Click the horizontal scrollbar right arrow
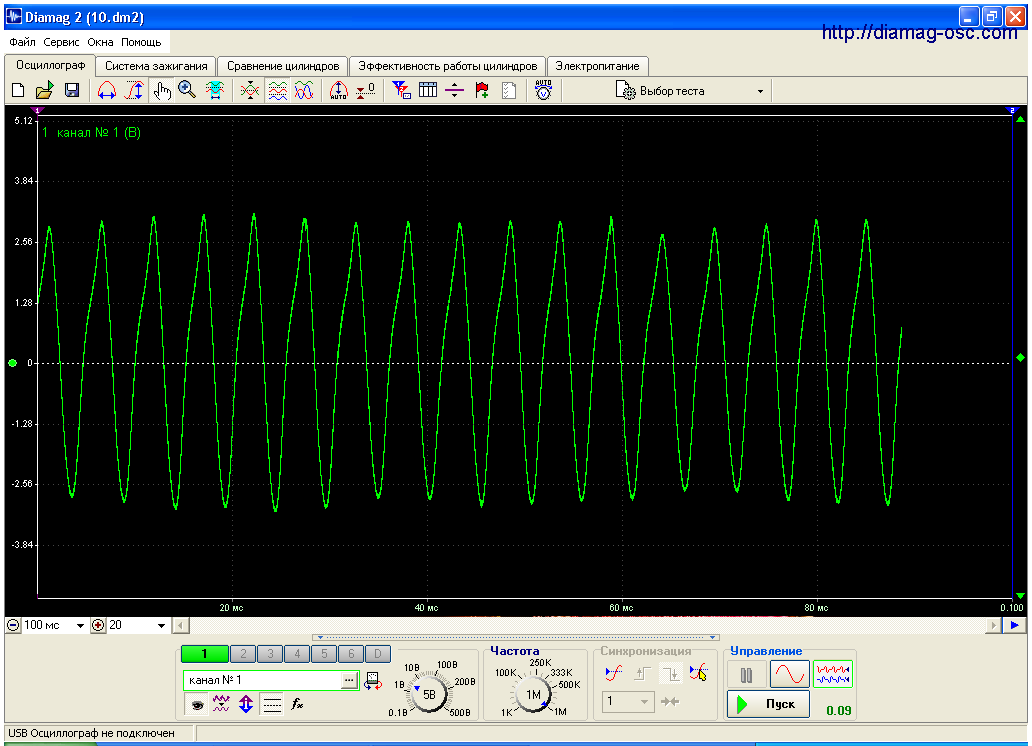Screen dimensions: 1032x746 (x=994, y=626)
